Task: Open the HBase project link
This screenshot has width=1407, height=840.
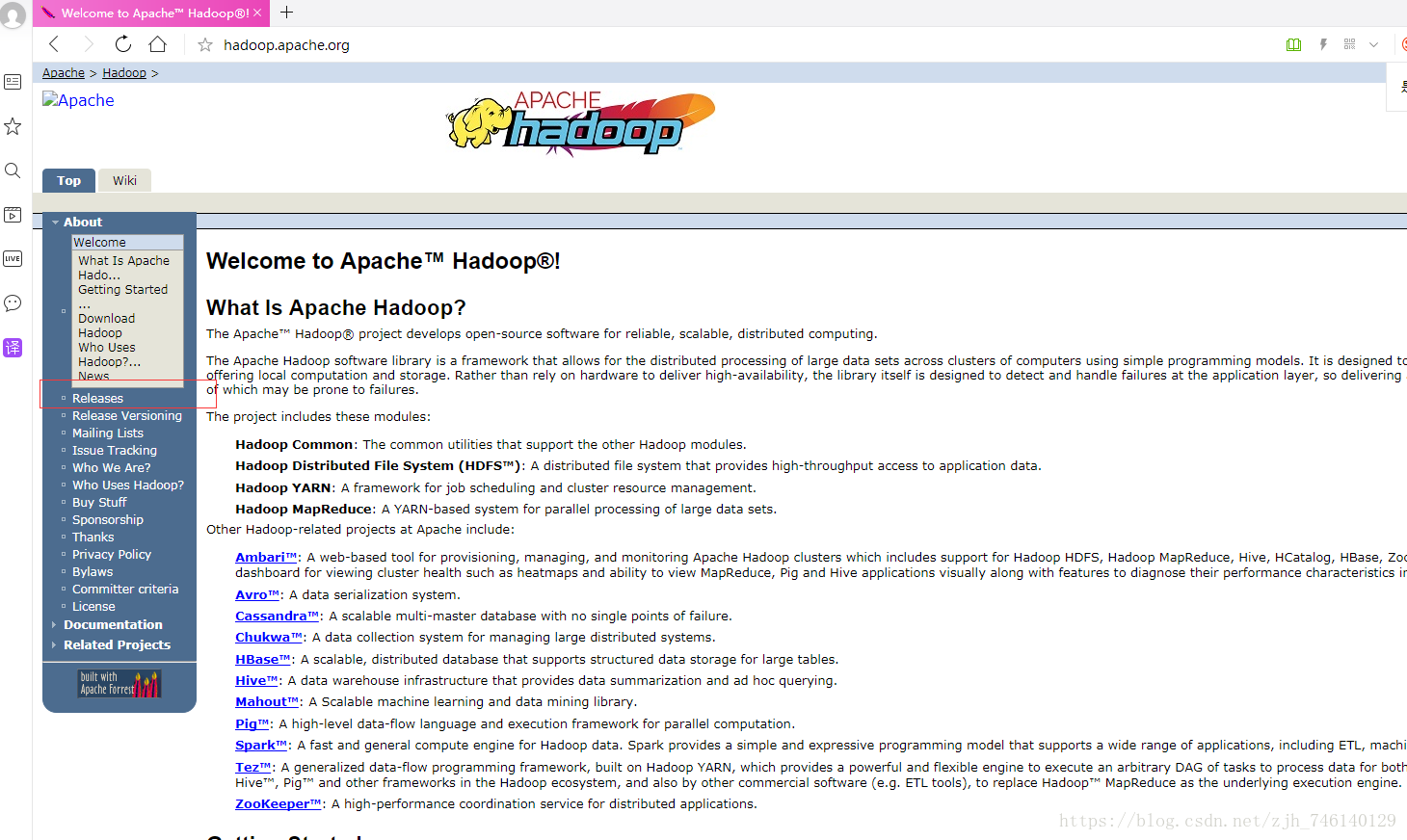Action: tap(263, 659)
